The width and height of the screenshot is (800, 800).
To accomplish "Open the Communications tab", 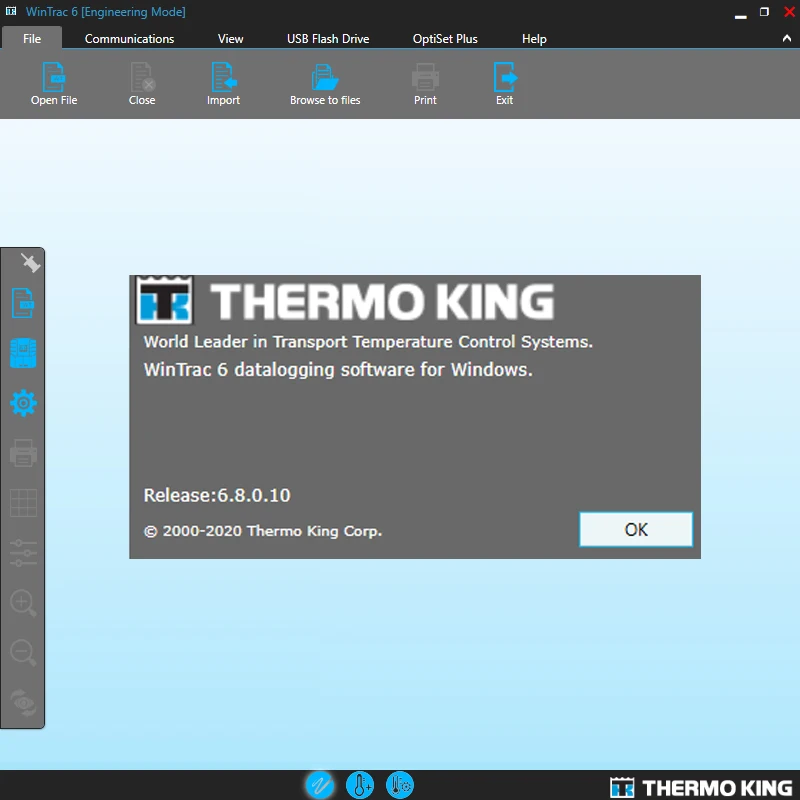I will point(129,39).
